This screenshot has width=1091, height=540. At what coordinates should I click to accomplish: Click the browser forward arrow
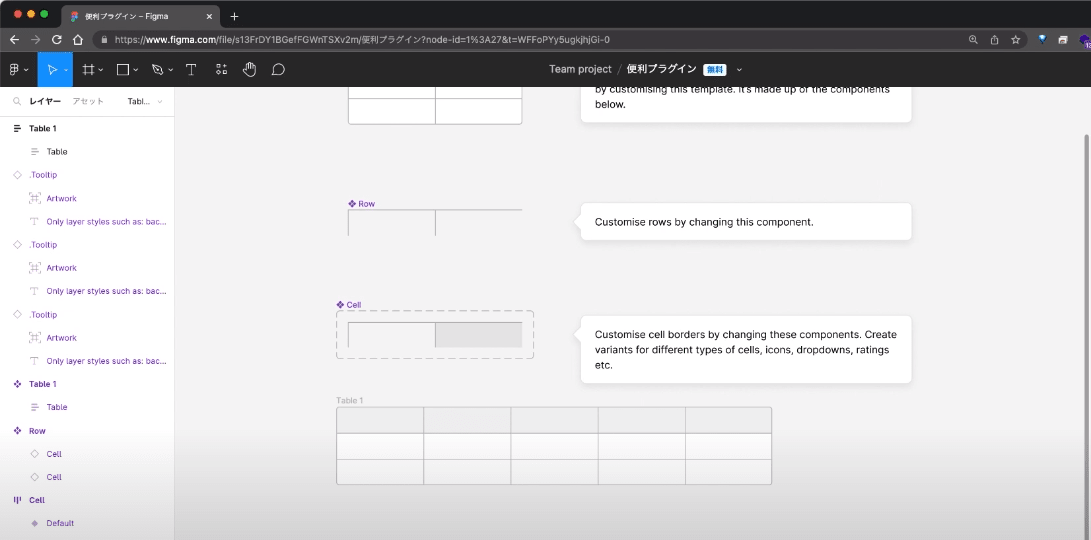[x=35, y=40]
